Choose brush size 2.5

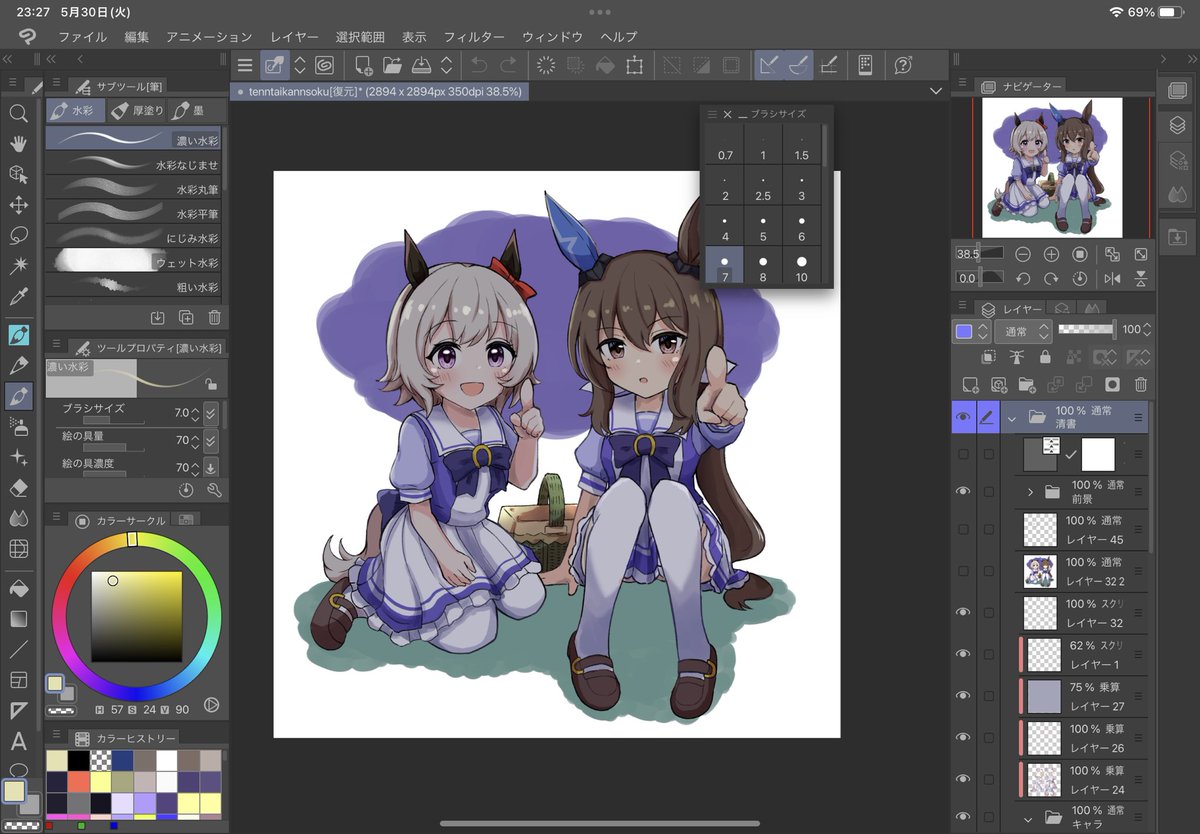tap(763, 185)
